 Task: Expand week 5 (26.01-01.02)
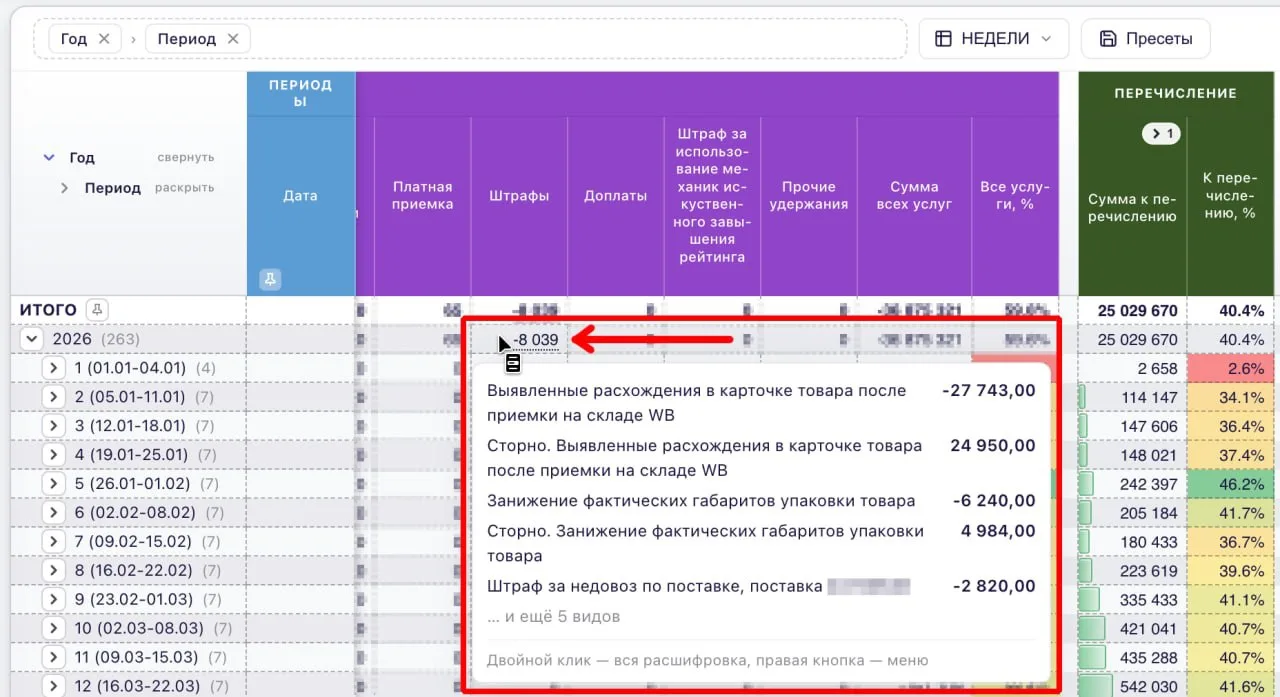[x=53, y=484]
